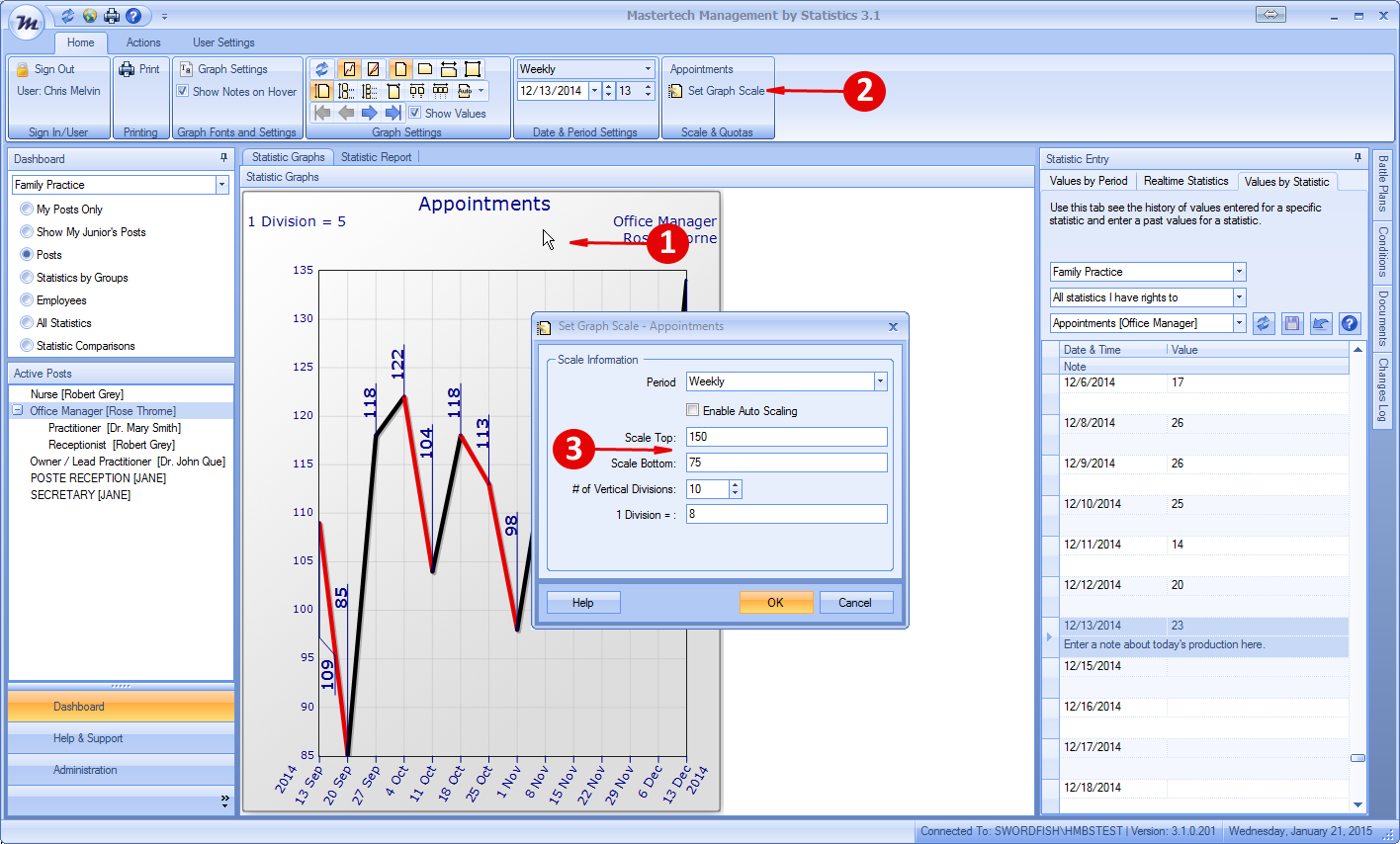This screenshot has height=844, width=1400.
Task: Select Statistics by Groups radio button
Action: tap(27, 278)
